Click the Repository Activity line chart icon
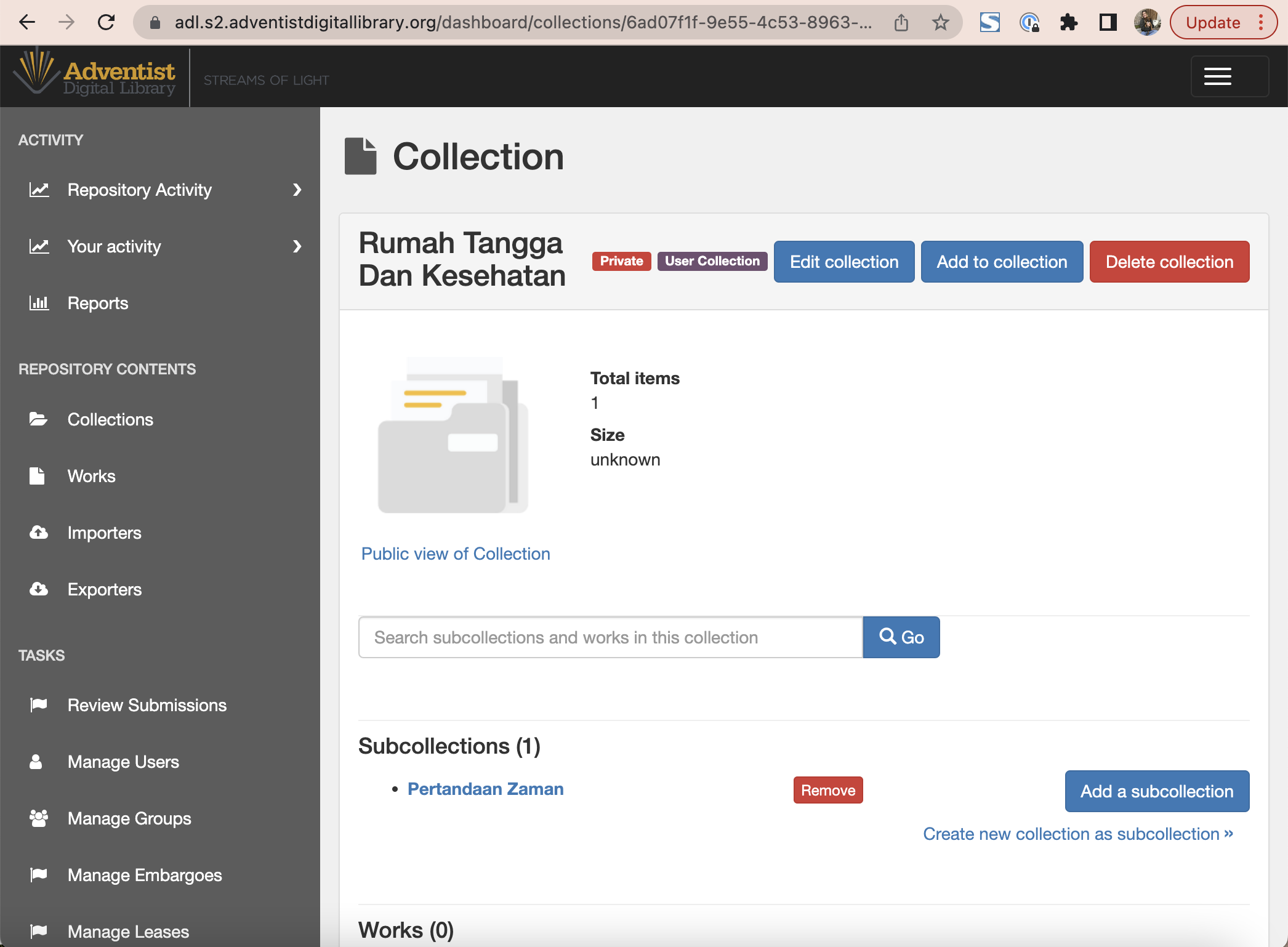 pyautogui.click(x=39, y=190)
